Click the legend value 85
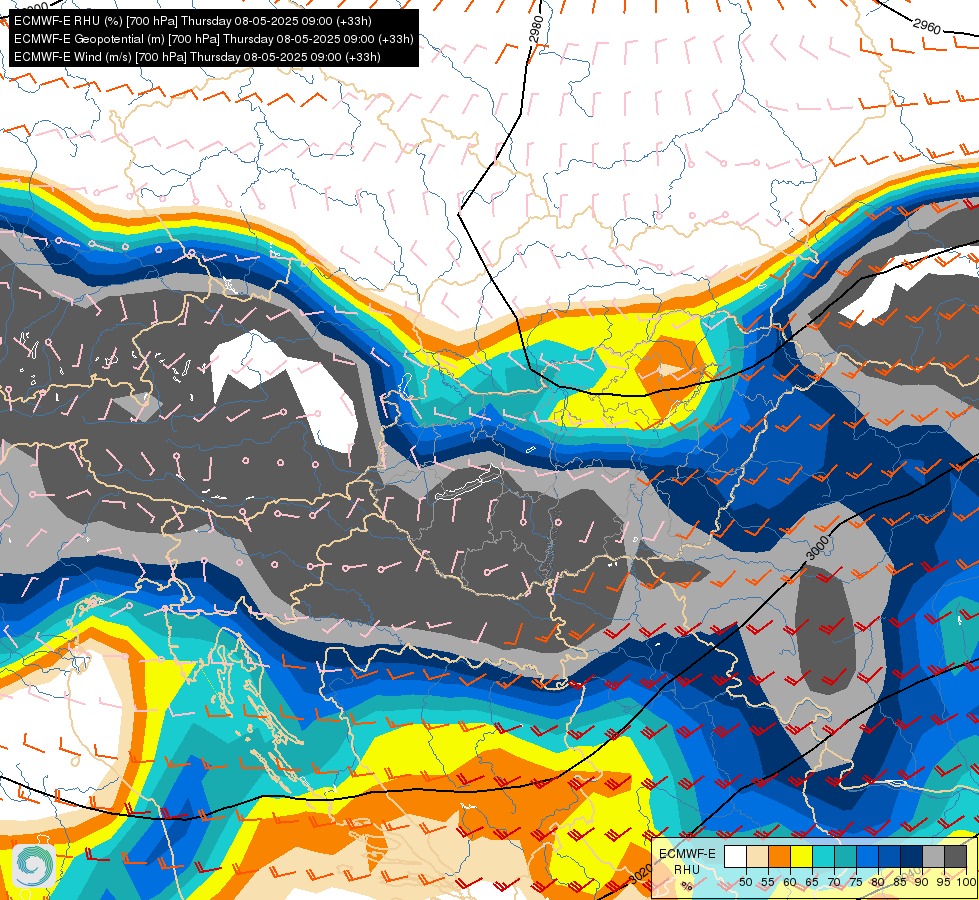The image size is (979, 900). coord(900,882)
